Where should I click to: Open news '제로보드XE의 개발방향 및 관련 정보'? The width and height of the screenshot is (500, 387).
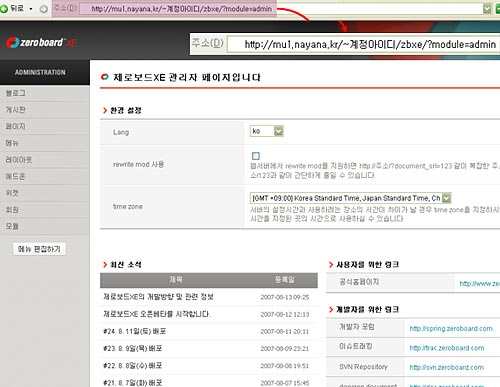pos(158,297)
